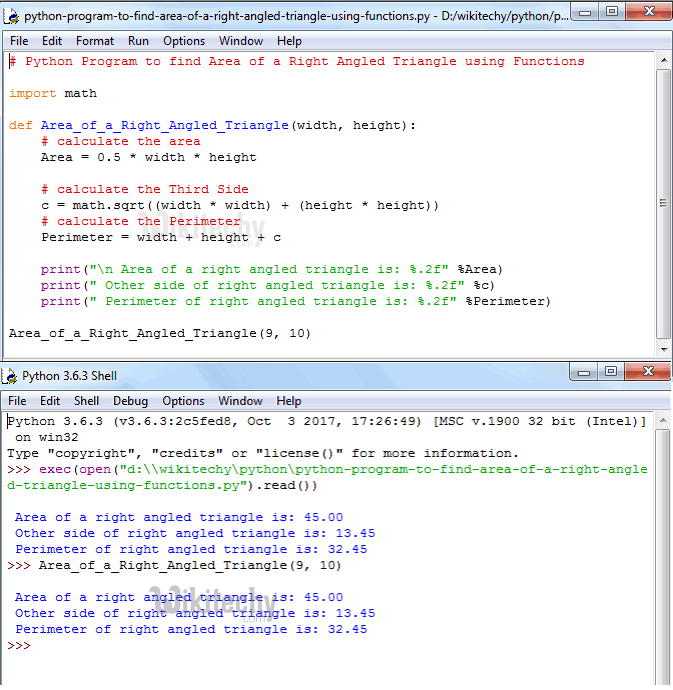Open the Window menu in the Python Shell
Viewport: 673px width, 690px height.
[x=240, y=401]
